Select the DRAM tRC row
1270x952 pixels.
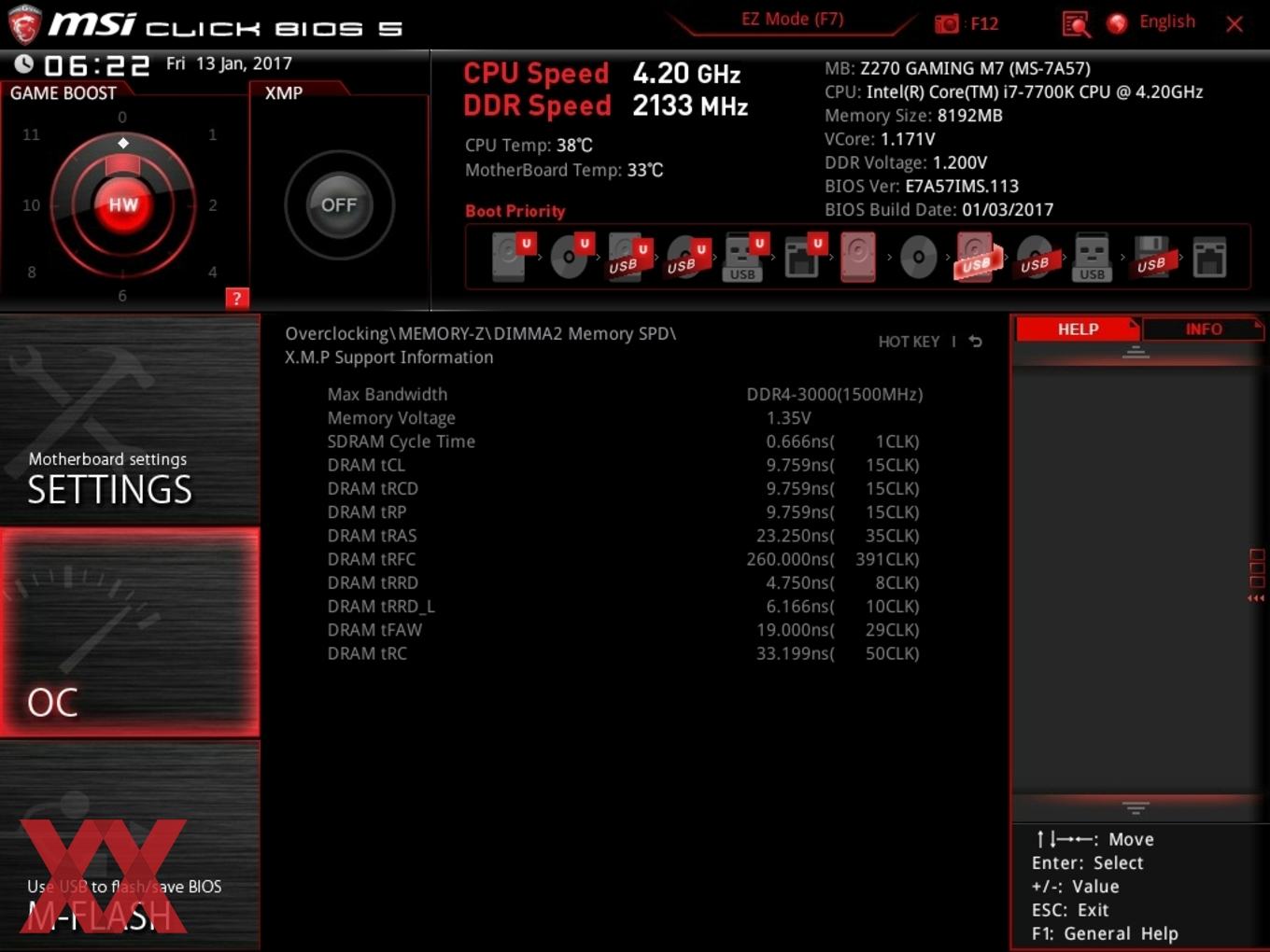coord(624,653)
